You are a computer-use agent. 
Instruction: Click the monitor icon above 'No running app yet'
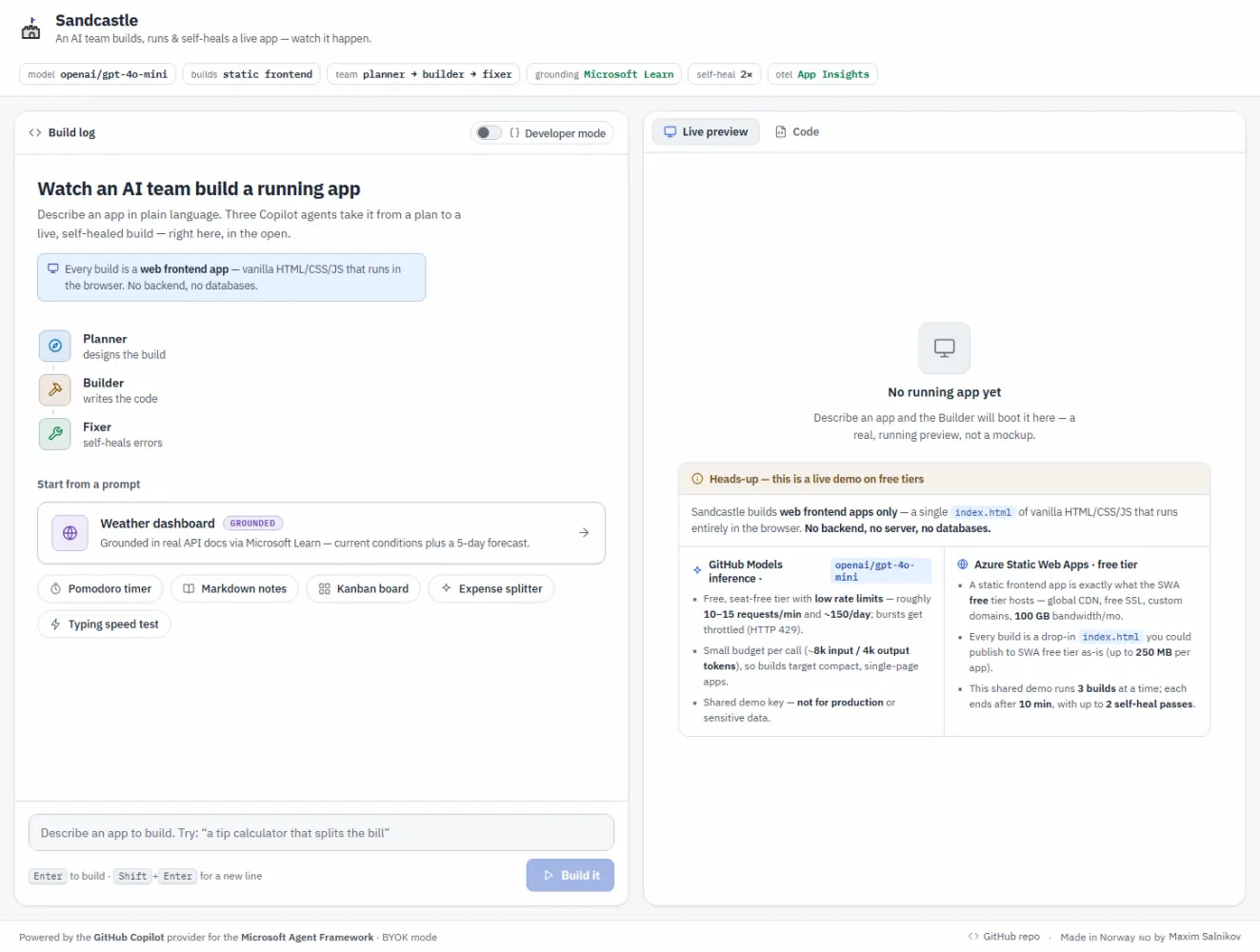point(944,347)
